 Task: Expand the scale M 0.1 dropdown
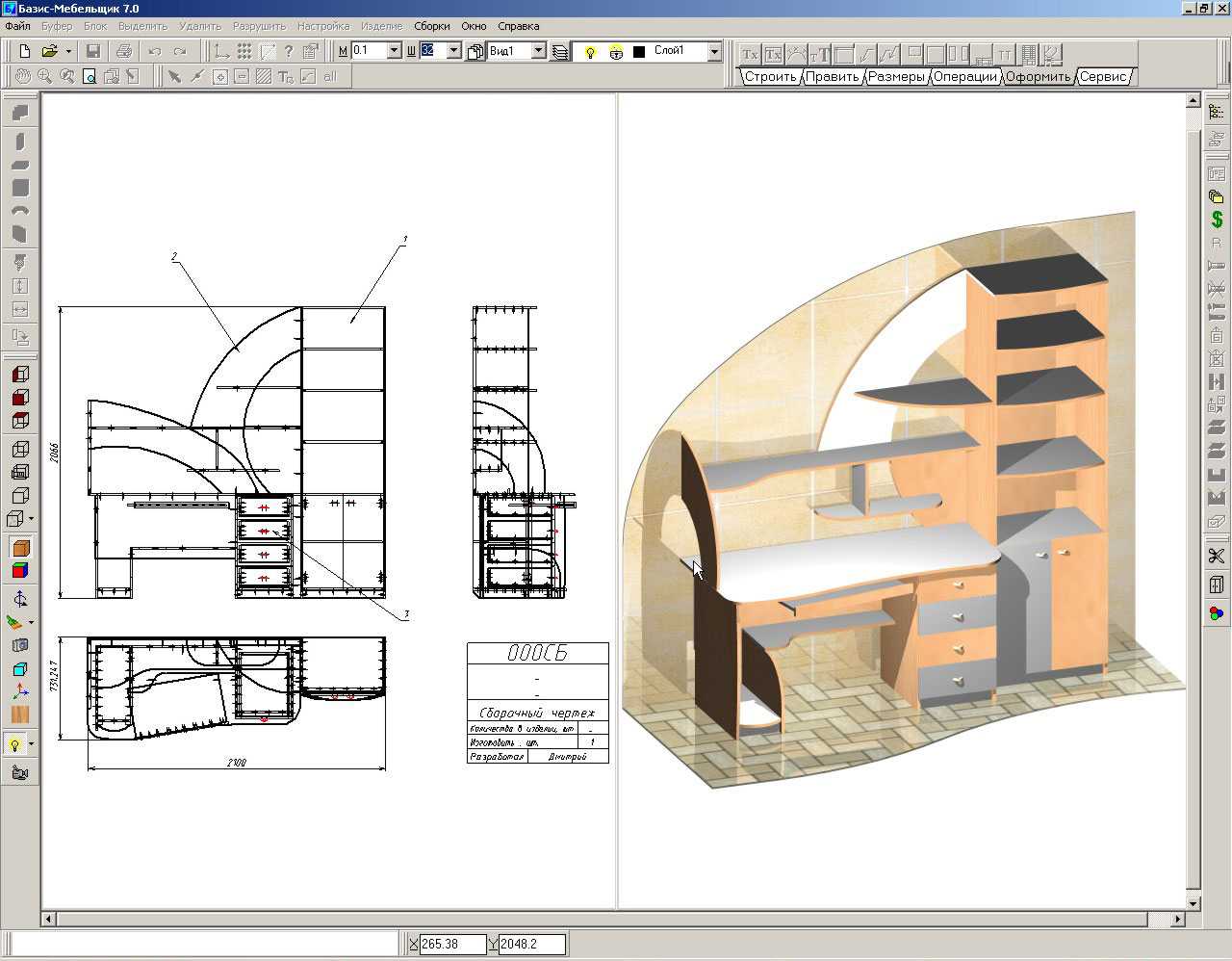tap(394, 51)
